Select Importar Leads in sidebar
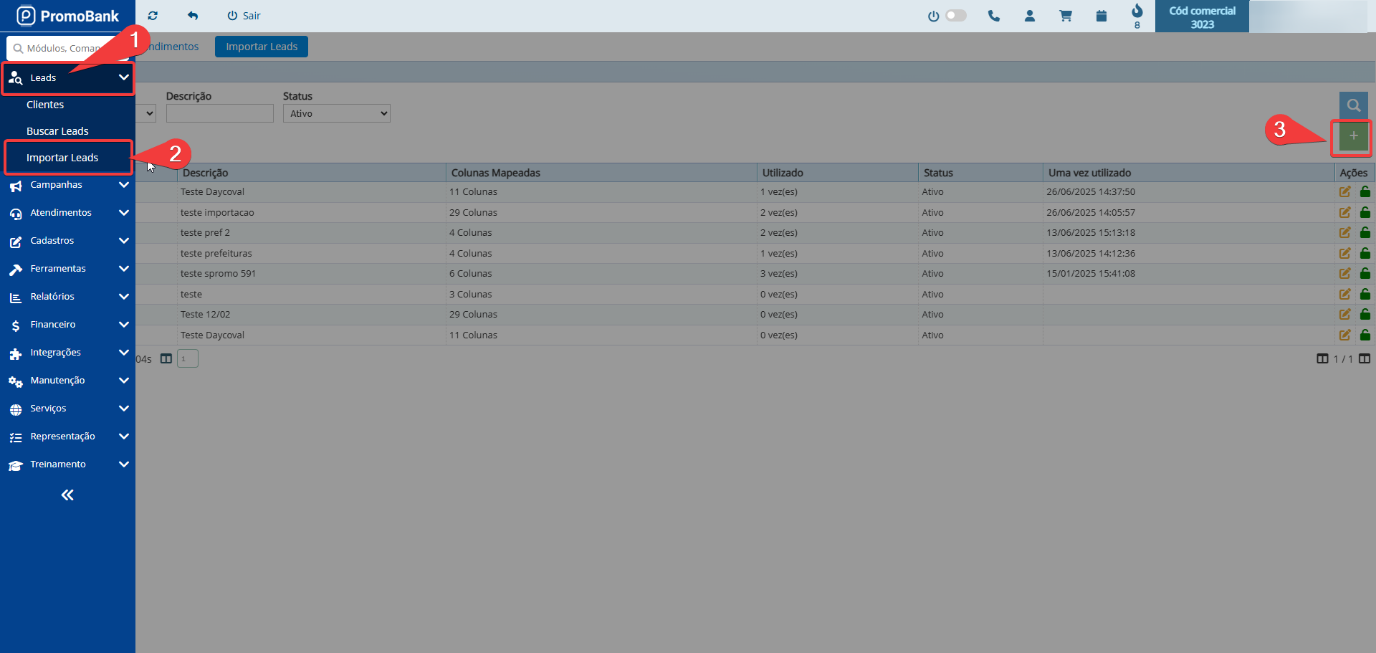Screen dimensions: 1376x653 tap(62, 158)
